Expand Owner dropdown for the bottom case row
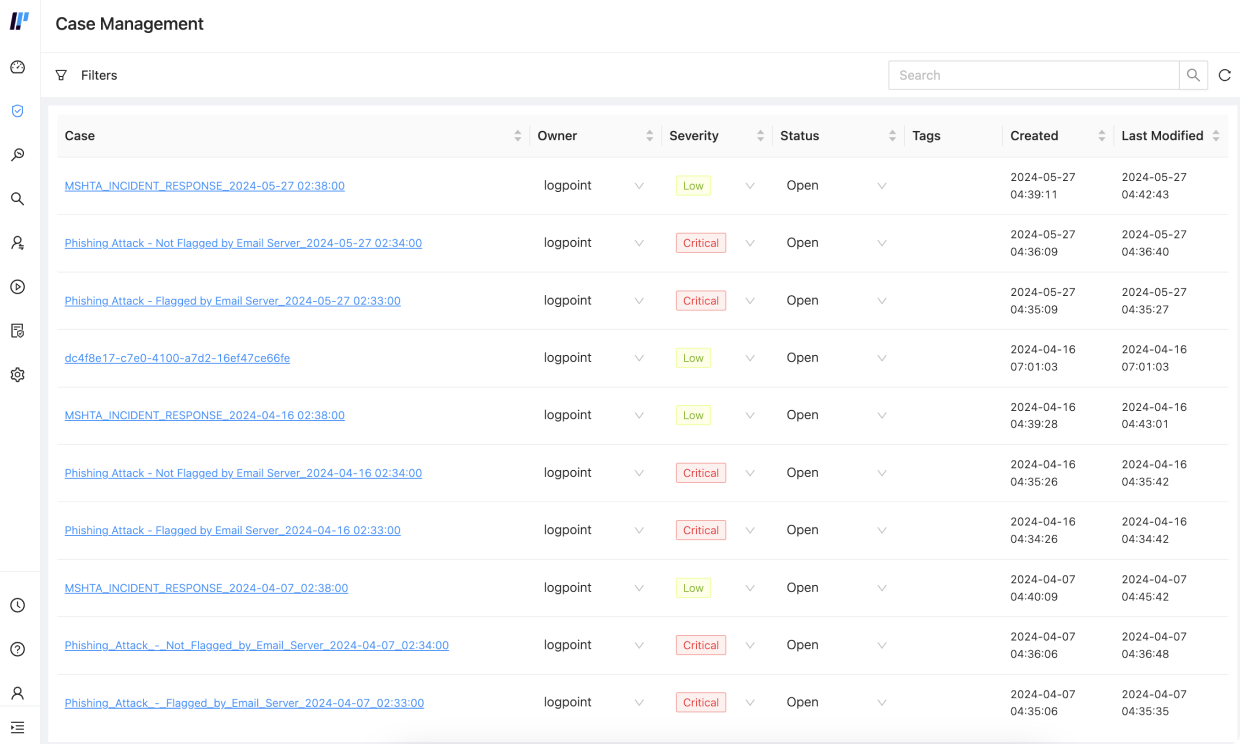Viewport: 1240px width, 744px height. coord(639,703)
